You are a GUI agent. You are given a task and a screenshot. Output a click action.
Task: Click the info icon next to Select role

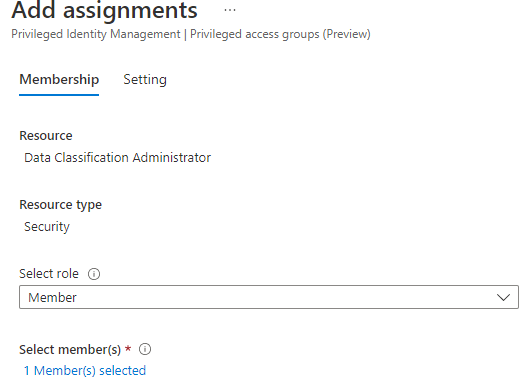(94, 274)
